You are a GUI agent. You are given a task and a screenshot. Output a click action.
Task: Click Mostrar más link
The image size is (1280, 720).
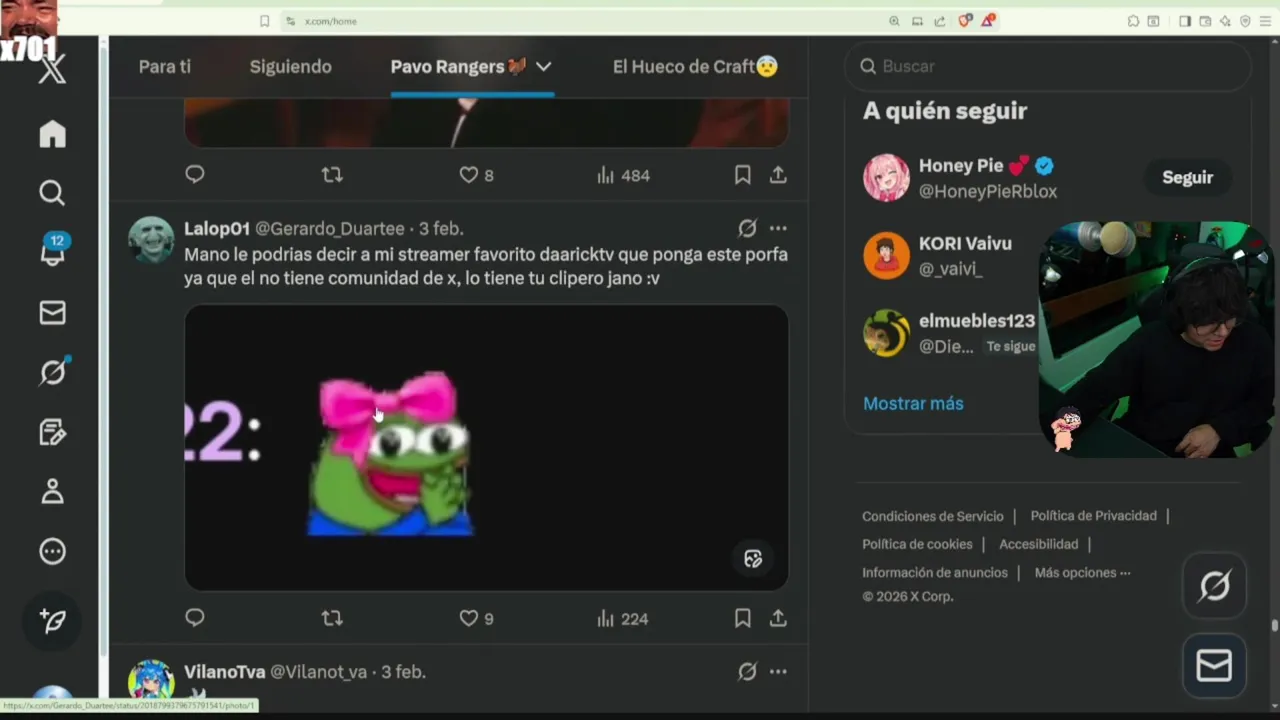(x=913, y=404)
